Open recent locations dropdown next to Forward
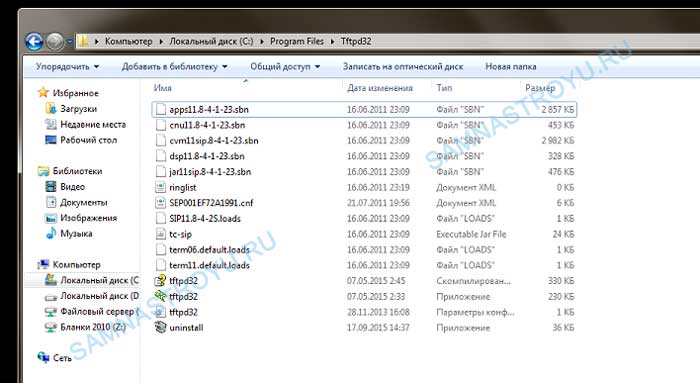Image resolution: width=700 pixels, height=383 pixels. [70, 42]
